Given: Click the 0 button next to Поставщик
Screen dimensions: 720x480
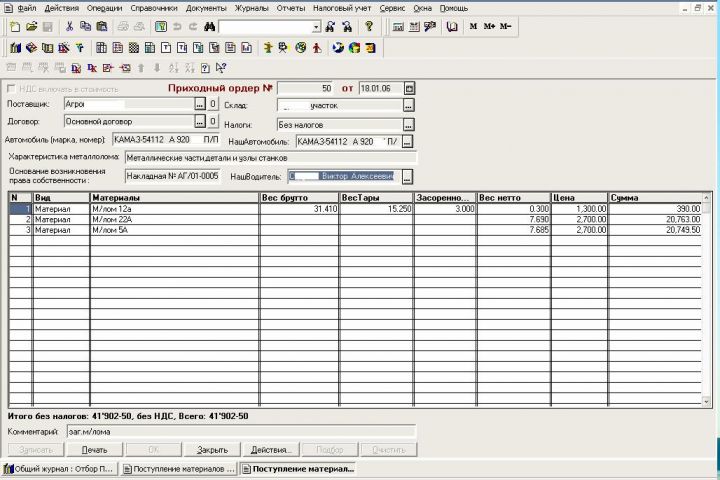Looking at the screenshot, I should (x=213, y=104).
